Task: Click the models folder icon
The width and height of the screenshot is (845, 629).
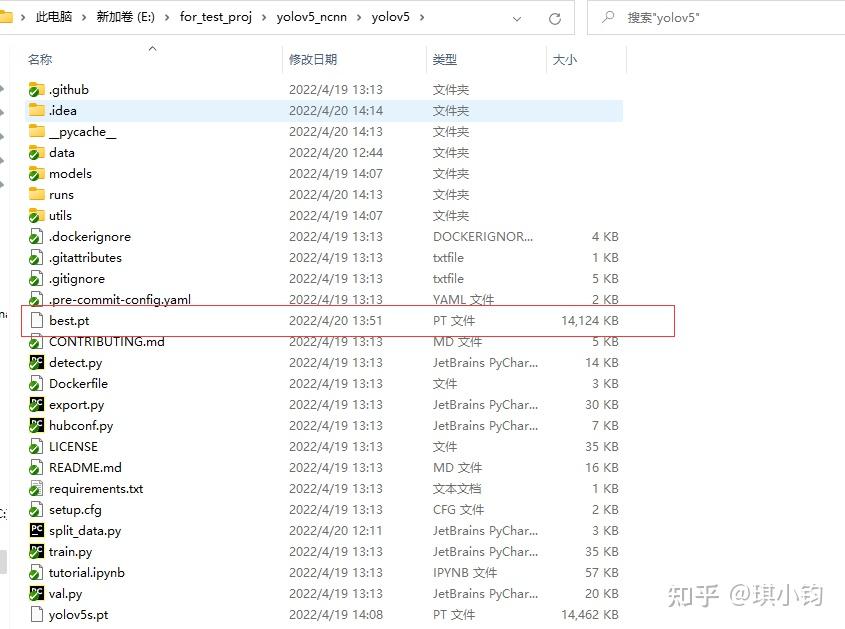Action: tap(37, 174)
